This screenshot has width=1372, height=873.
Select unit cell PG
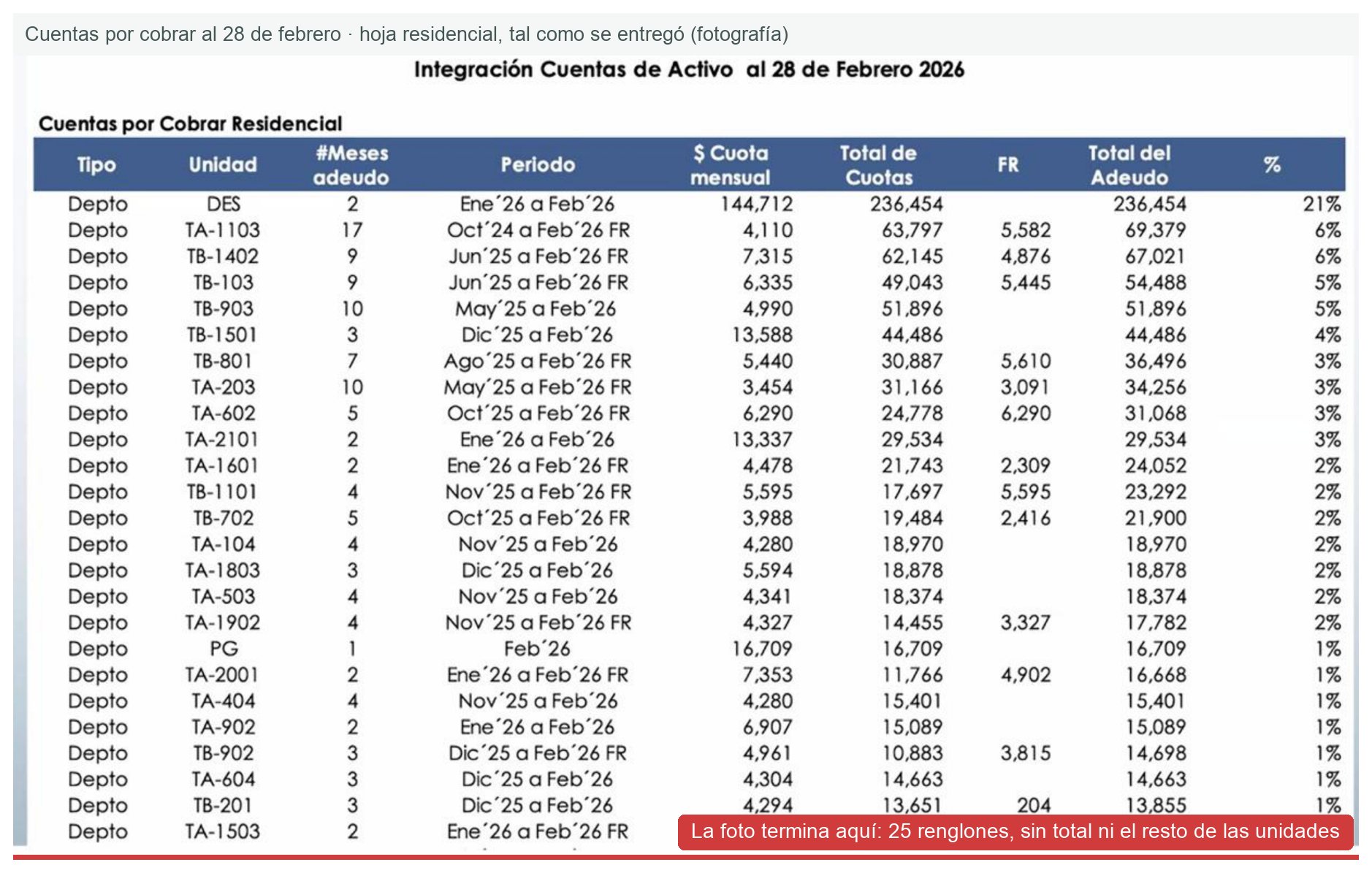coord(224,649)
